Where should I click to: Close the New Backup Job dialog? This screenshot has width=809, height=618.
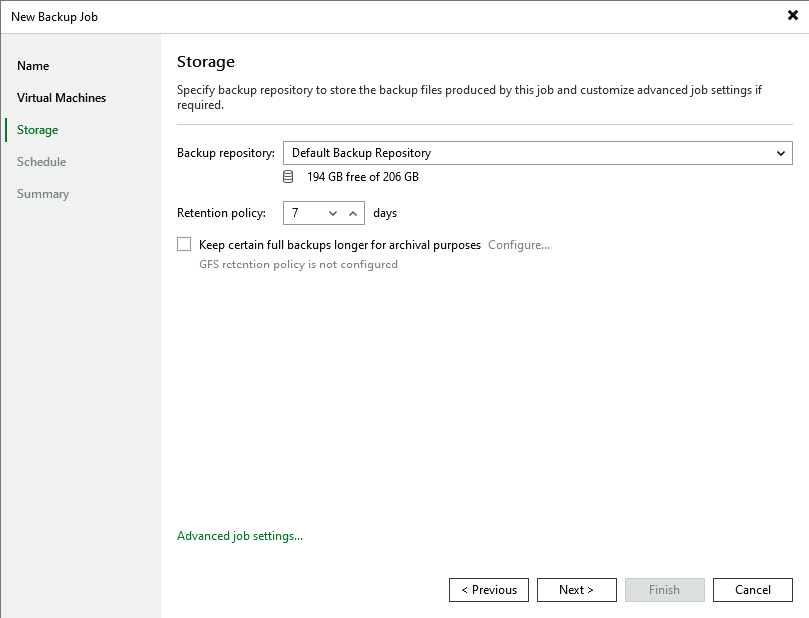pos(792,15)
